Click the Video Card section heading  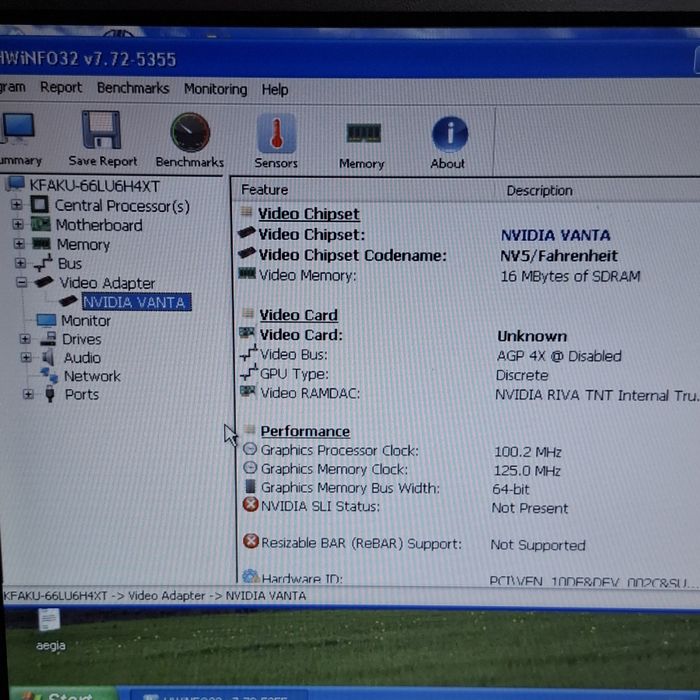click(298, 315)
